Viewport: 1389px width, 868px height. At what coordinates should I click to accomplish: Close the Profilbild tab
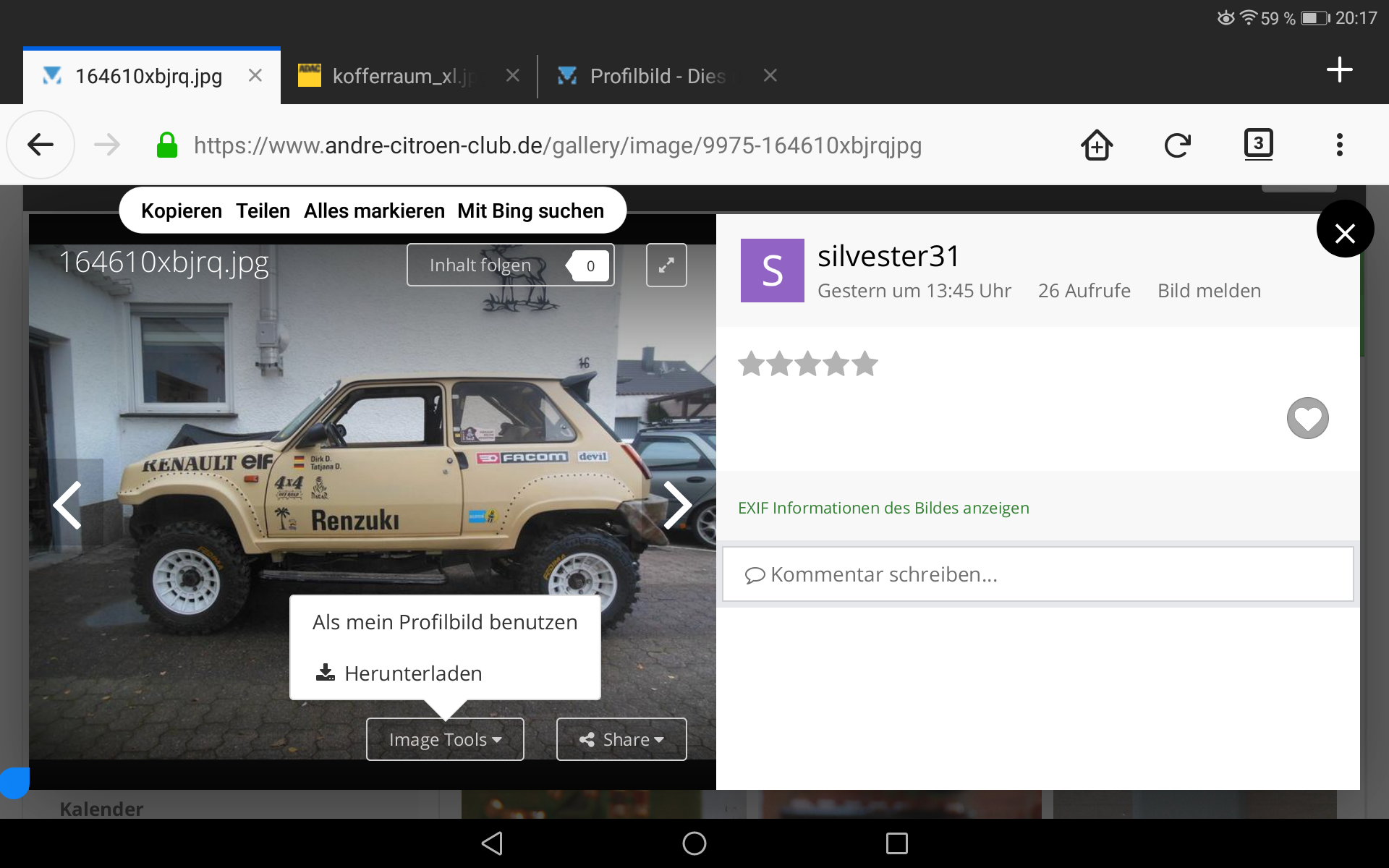[770, 75]
